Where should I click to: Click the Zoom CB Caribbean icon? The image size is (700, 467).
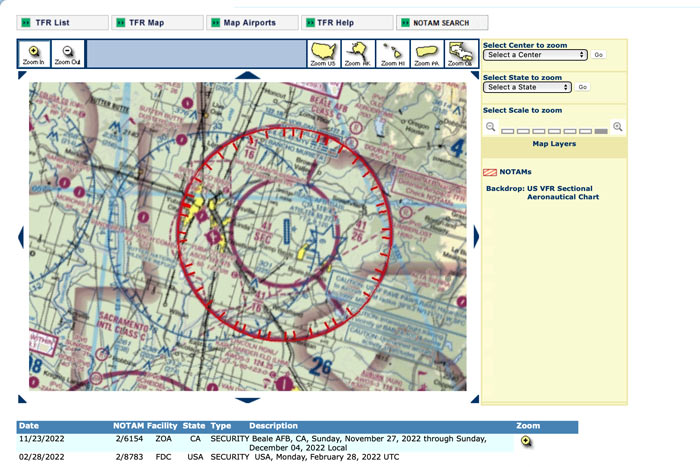click(461, 54)
